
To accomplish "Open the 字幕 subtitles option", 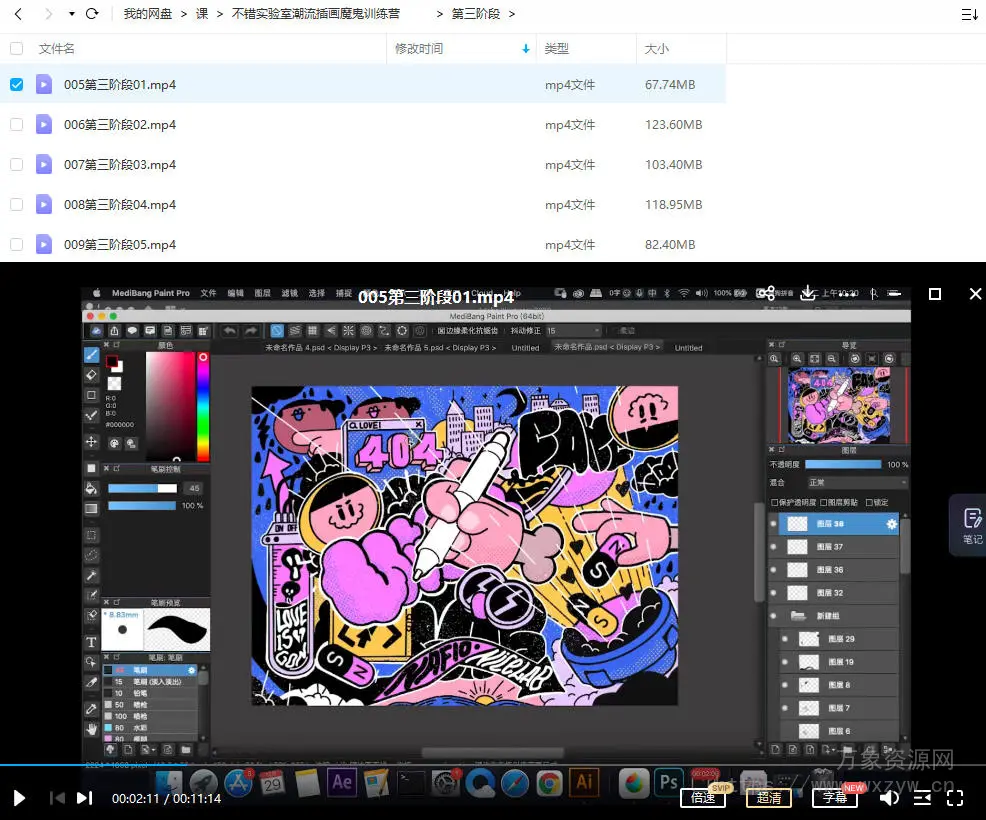I will click(835, 798).
